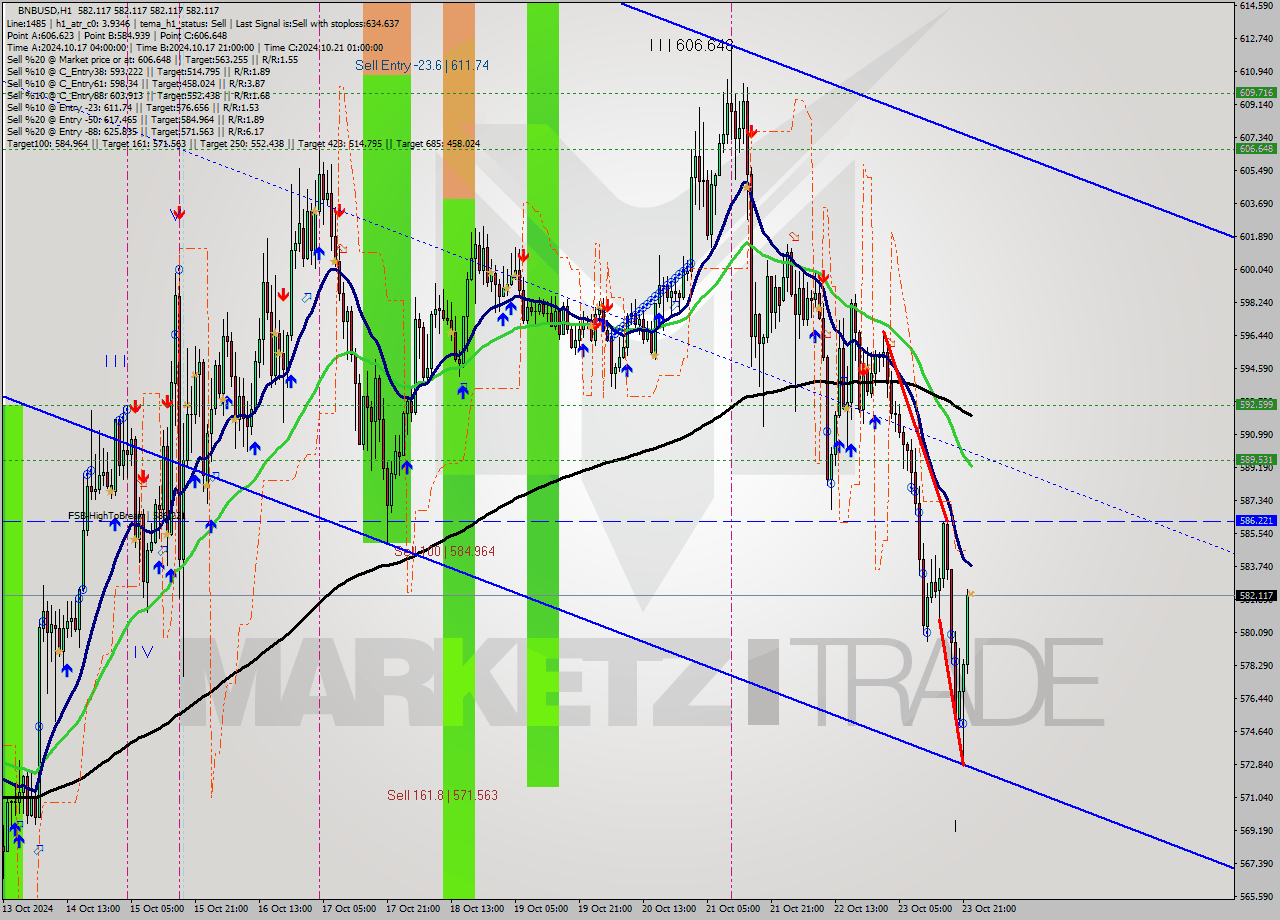Click the '20 Oct 13:00' time label
The height and width of the screenshot is (920, 1280).
670,909
